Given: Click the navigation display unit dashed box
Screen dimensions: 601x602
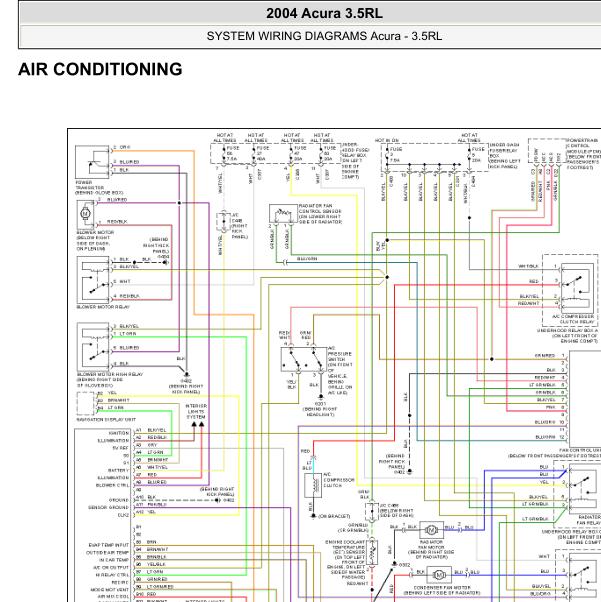Looking at the screenshot, I should point(85,404).
